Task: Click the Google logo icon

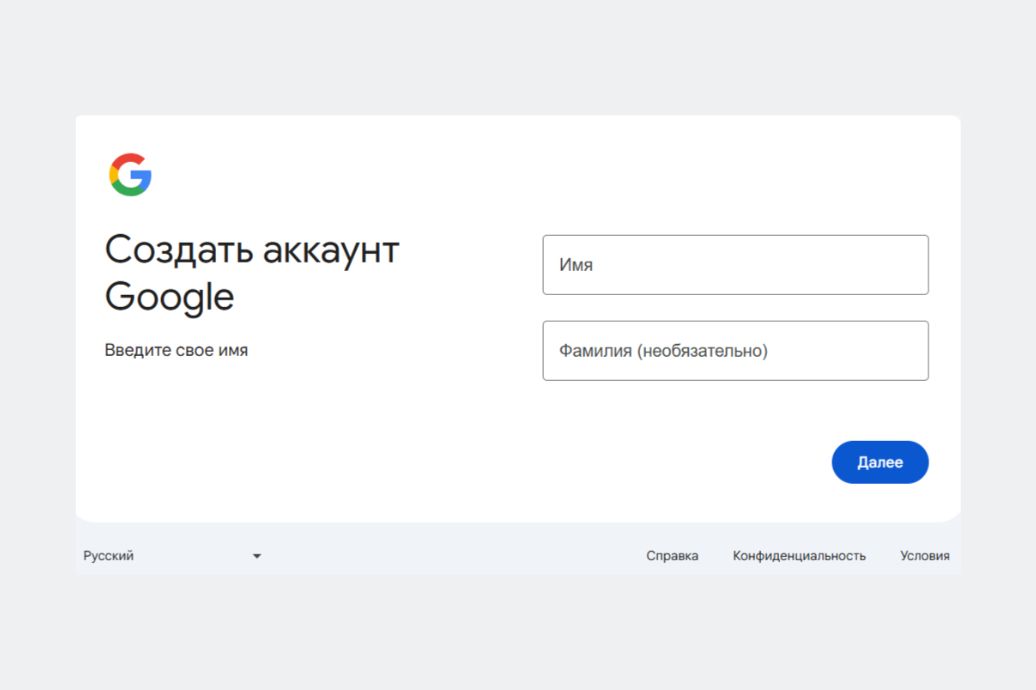Action: pyautogui.click(x=130, y=175)
